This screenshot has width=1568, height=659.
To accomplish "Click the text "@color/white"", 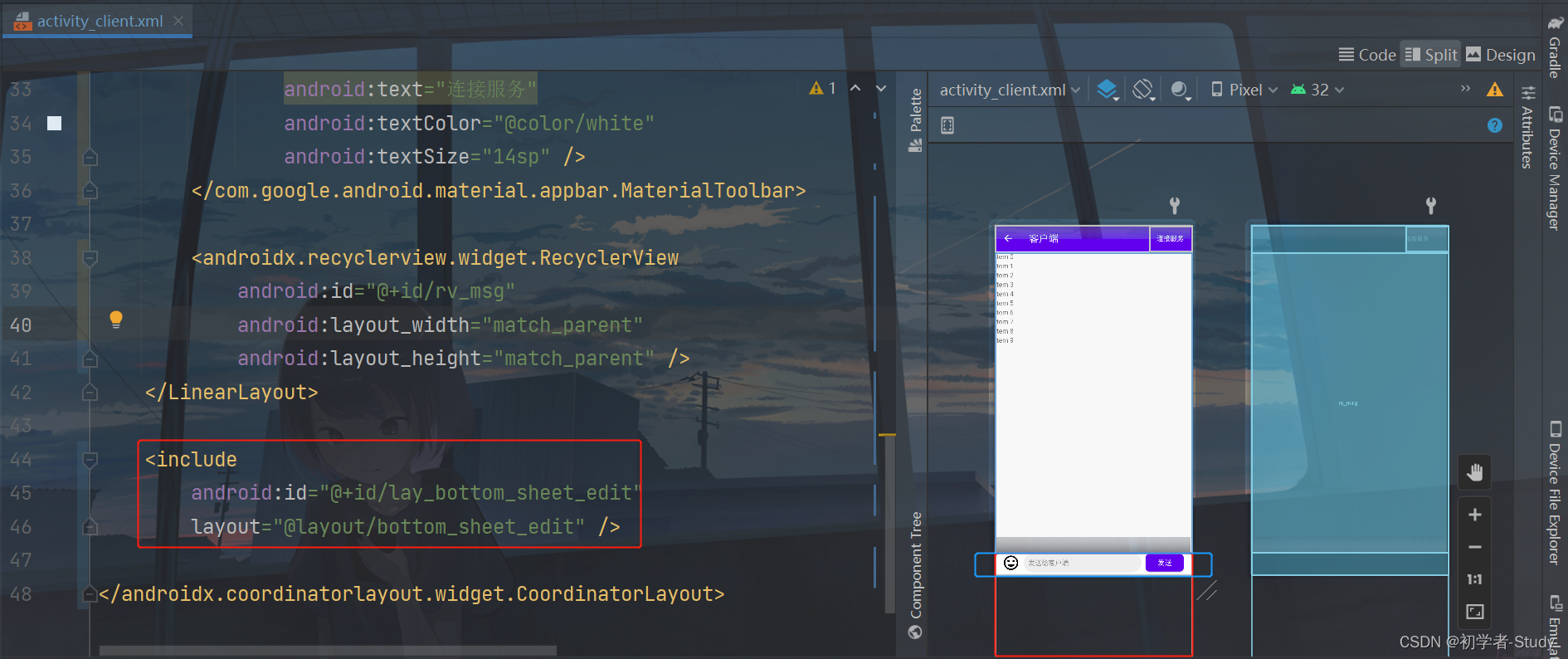I will tap(574, 124).
